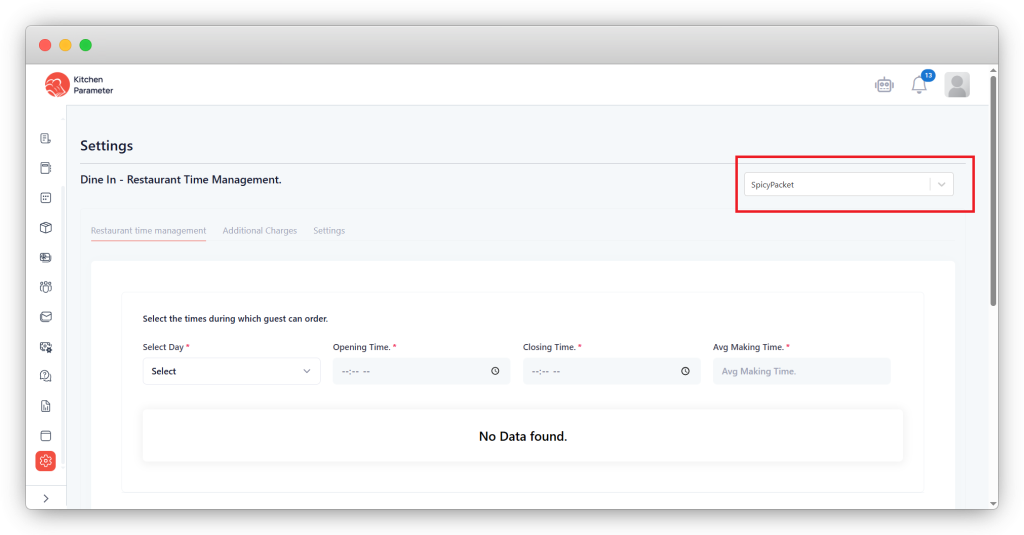1024x535 pixels.
Task: Click the clock icon in Closing Time
Action: (685, 371)
